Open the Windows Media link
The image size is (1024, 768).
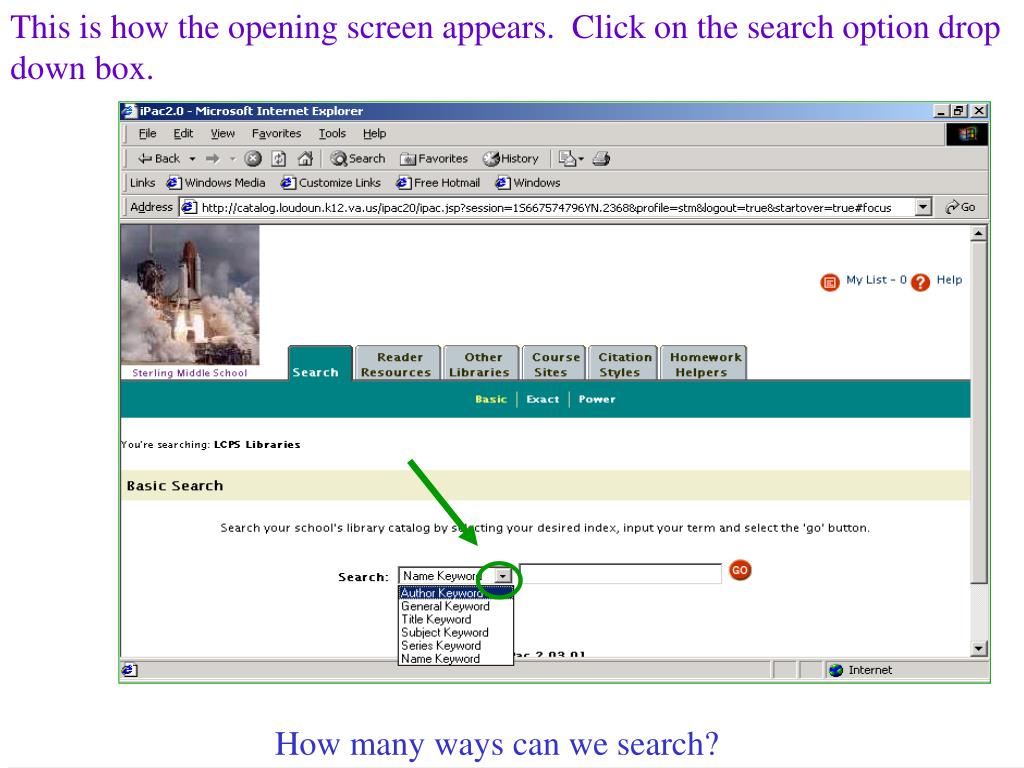tap(216, 183)
